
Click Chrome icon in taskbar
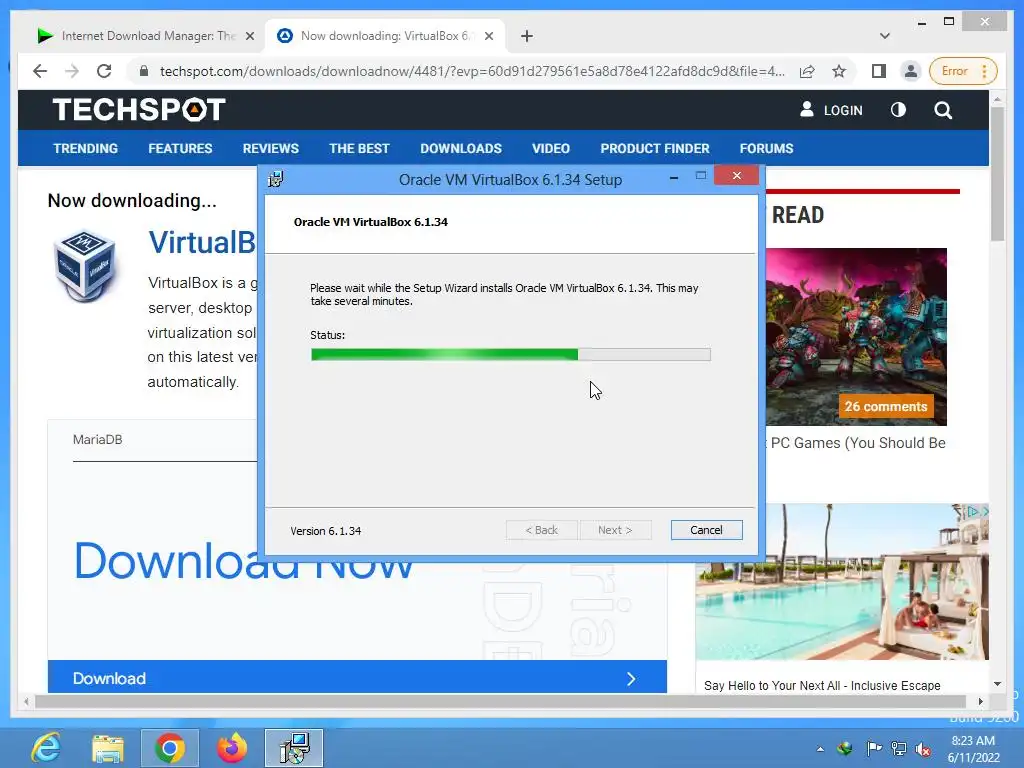170,748
